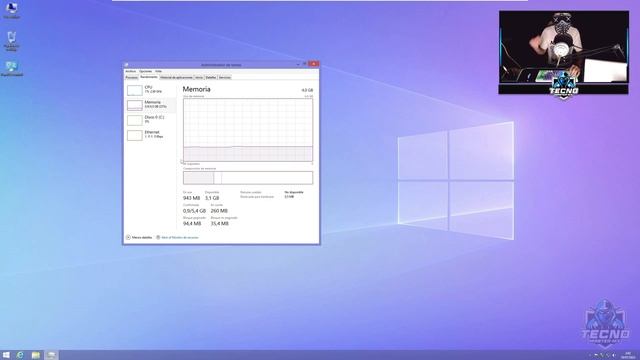
Task: Click the taskbar clock
Action: pyautogui.click(x=628, y=355)
